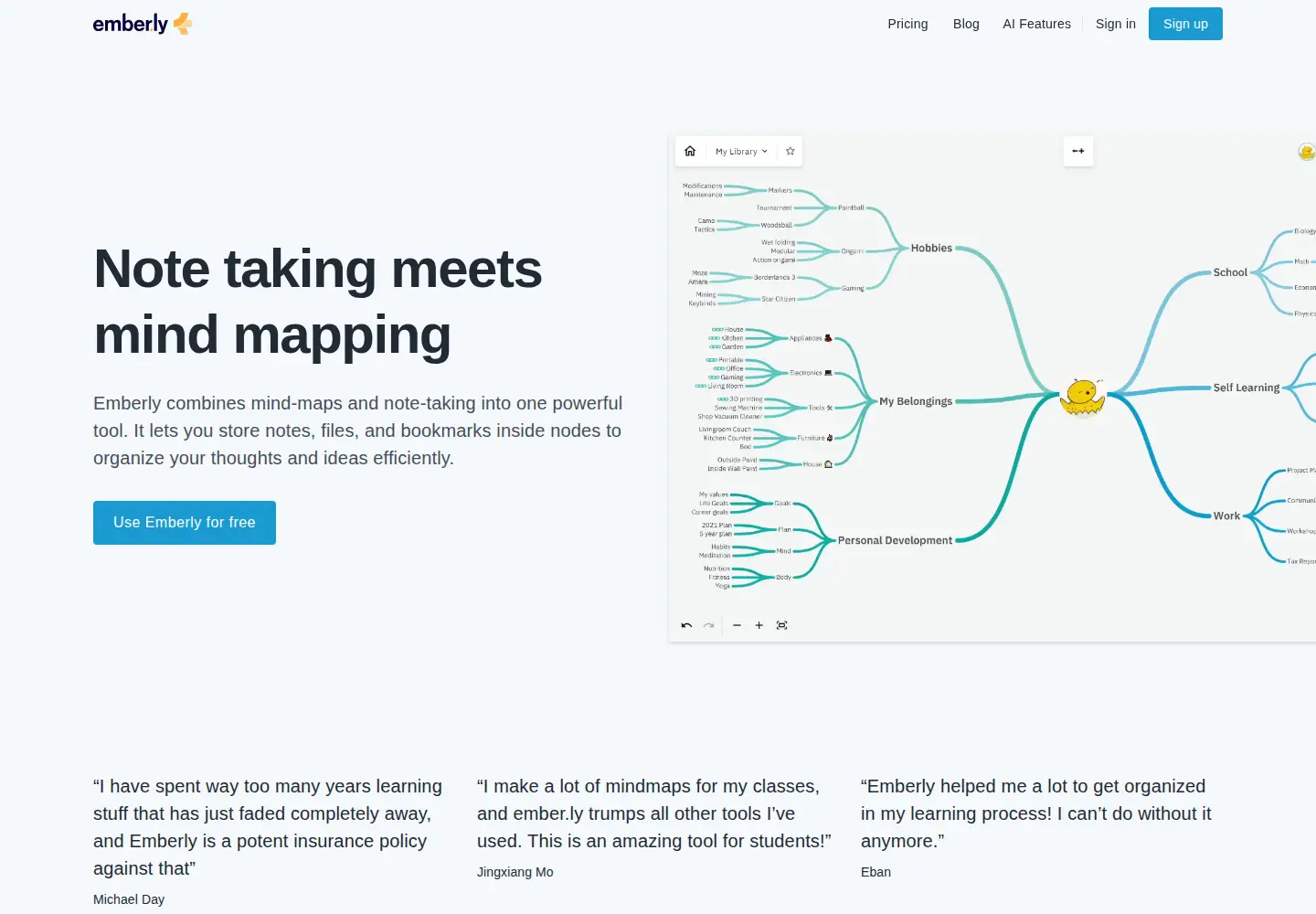Click the Tools node

pos(821,408)
